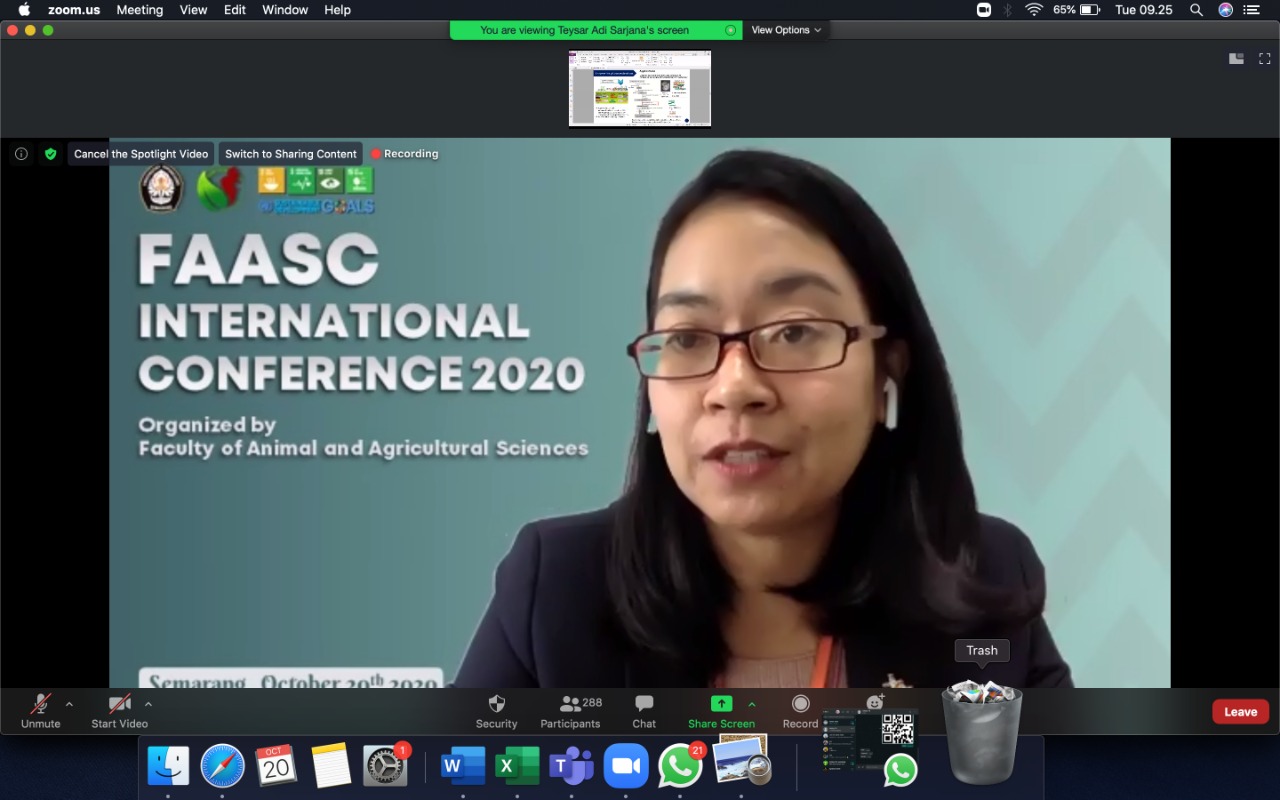
Task: Click the green encryption shield icon
Action: 50,154
